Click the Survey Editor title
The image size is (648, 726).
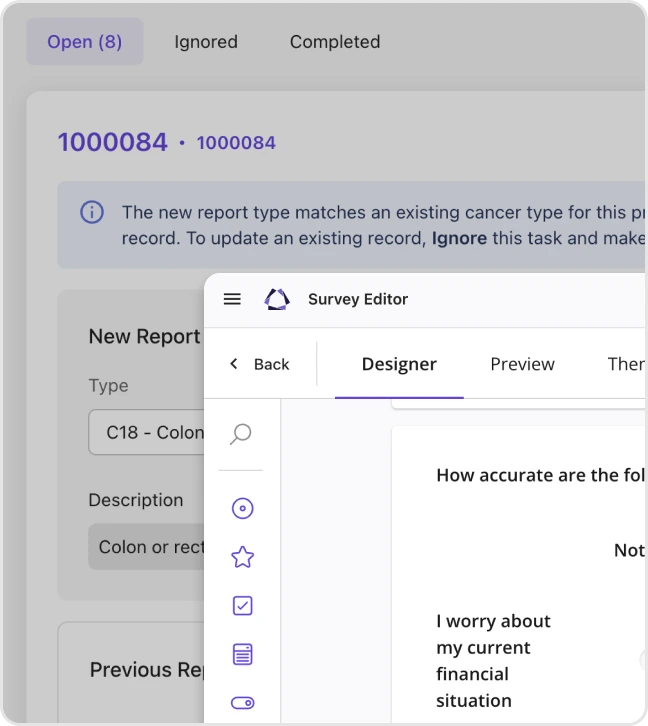point(358,299)
